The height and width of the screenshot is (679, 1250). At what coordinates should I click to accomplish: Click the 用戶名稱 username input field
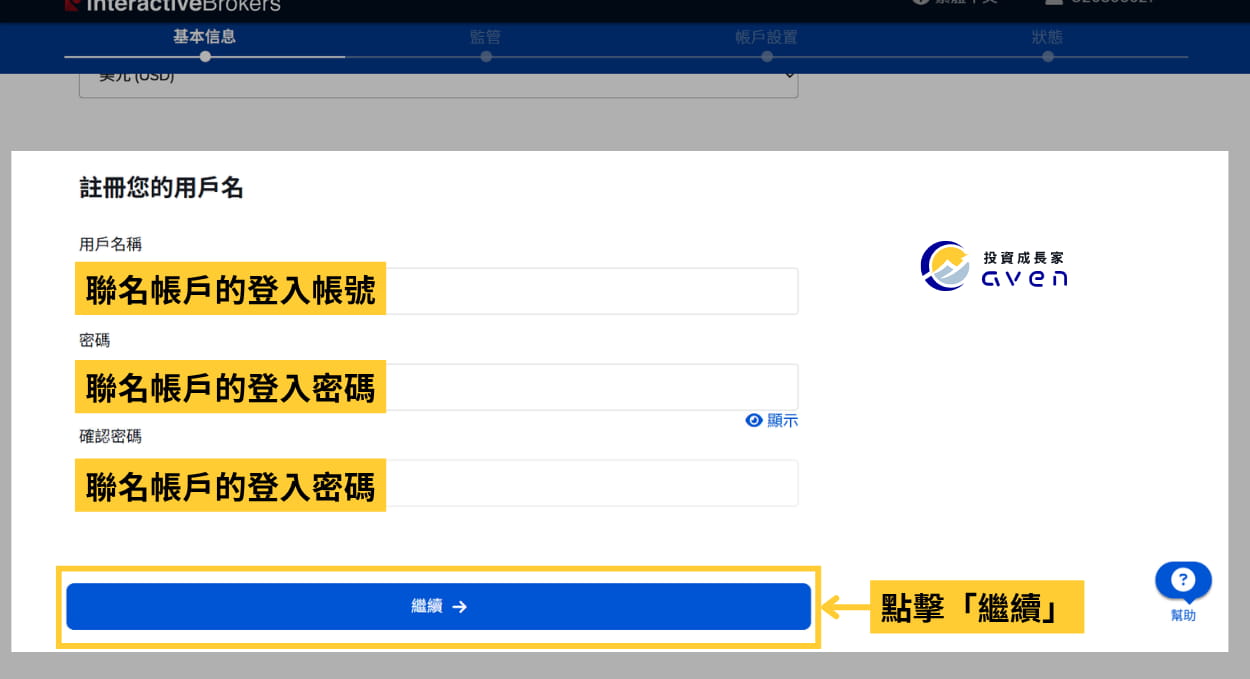click(x=439, y=291)
